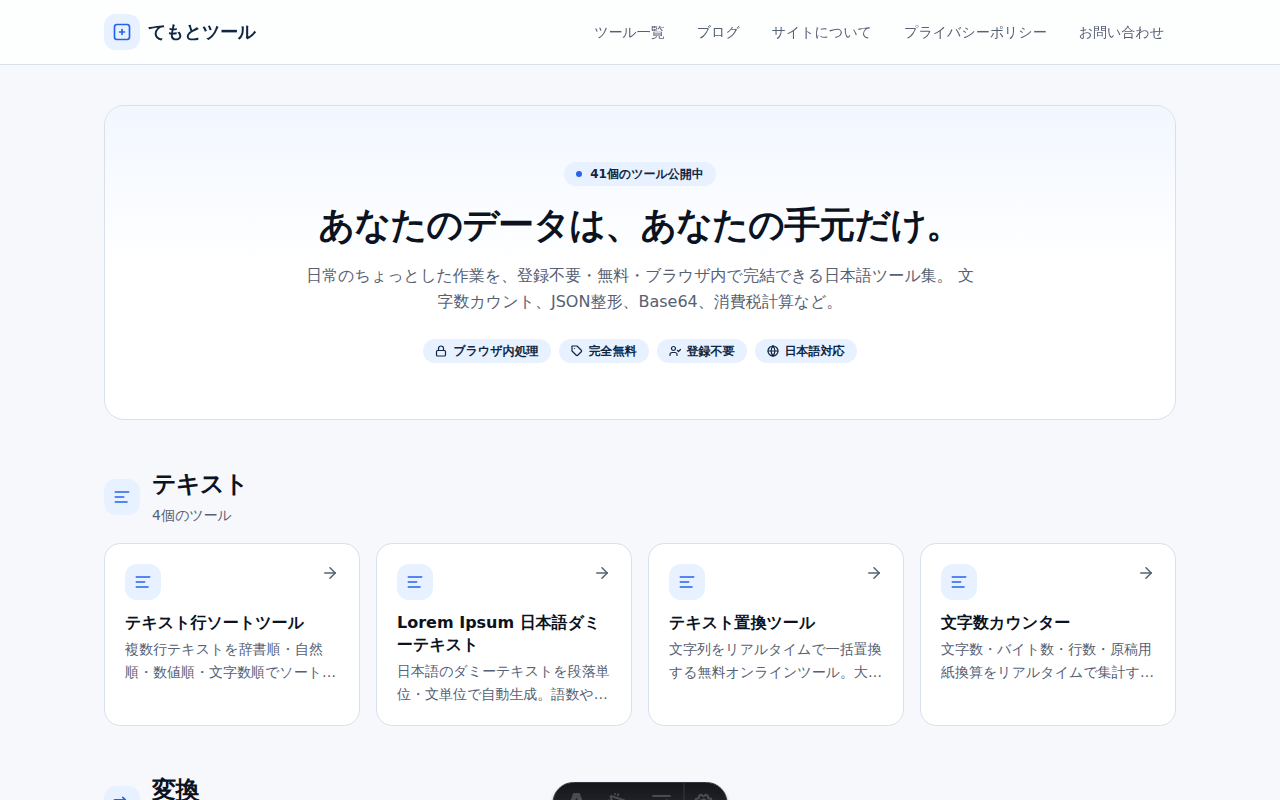Click the テキスト section heading
Screen dimensions: 1280x800
click(x=199, y=485)
